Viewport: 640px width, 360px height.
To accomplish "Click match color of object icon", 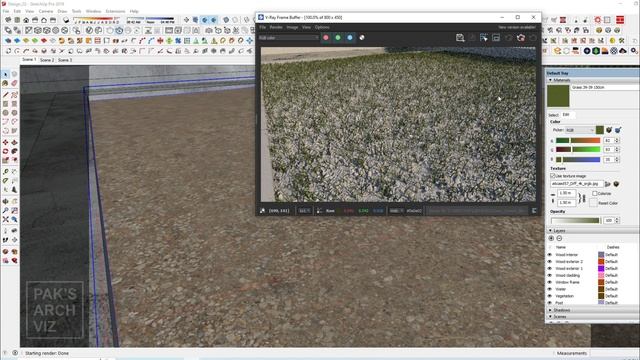I will tap(609, 130).
